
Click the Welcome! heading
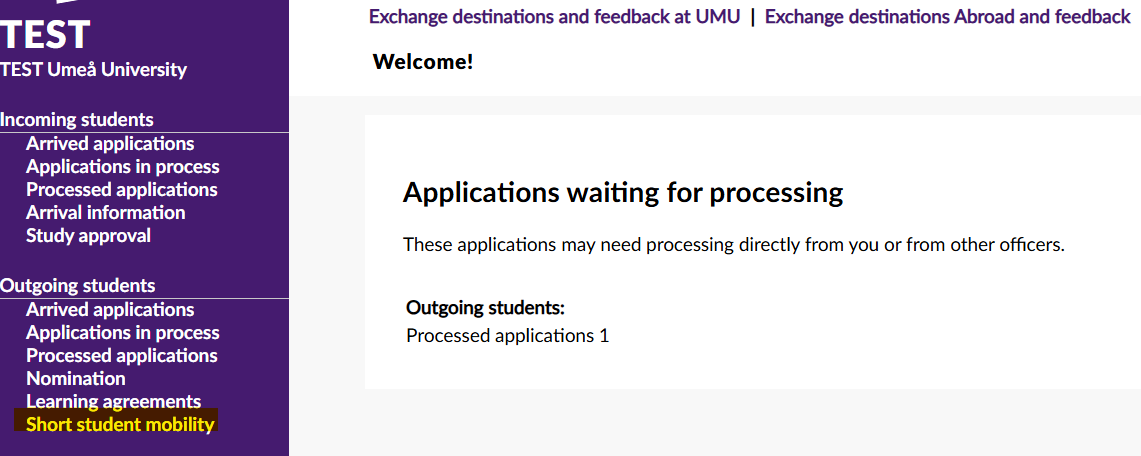pos(423,62)
